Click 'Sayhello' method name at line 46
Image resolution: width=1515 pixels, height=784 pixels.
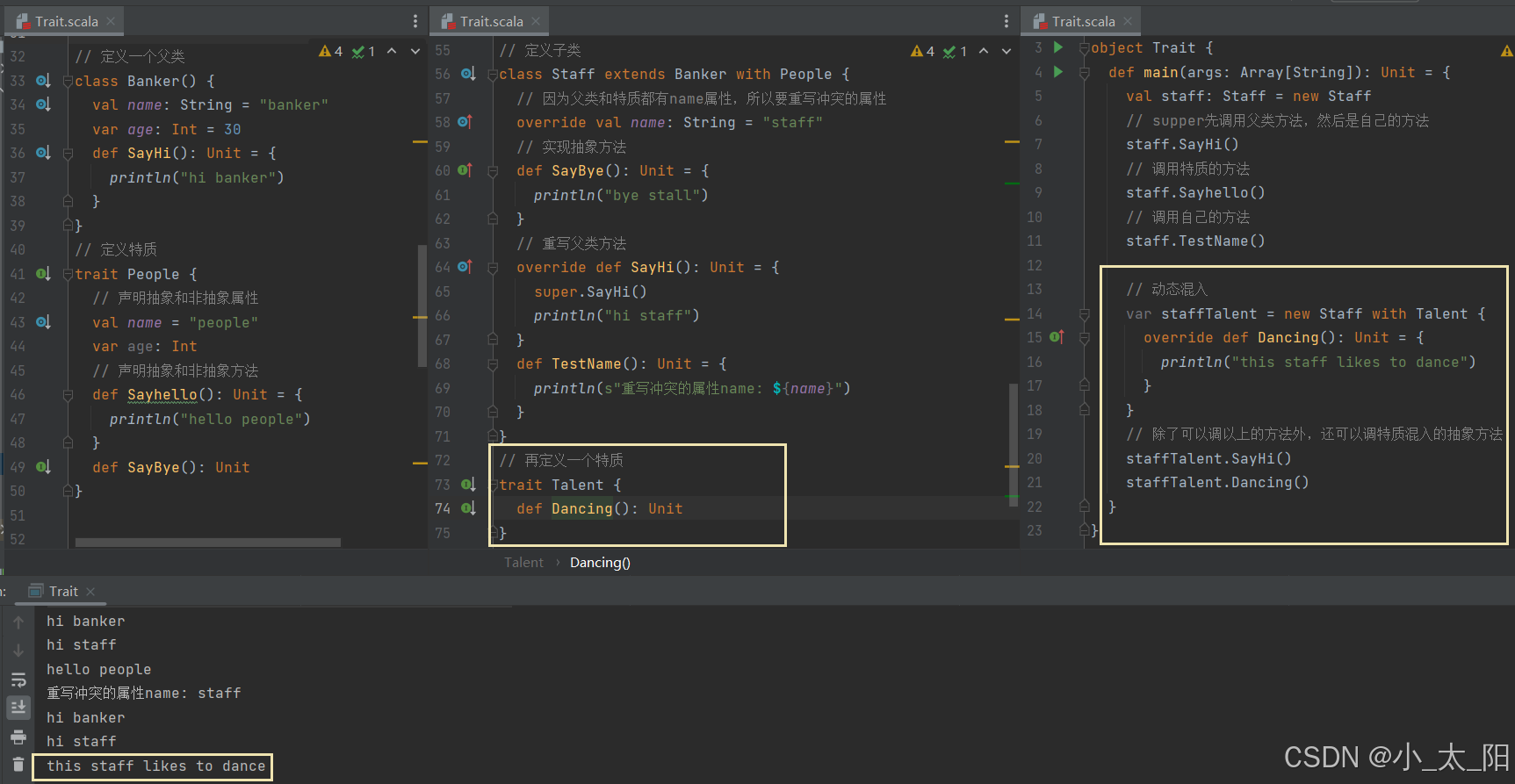[162, 395]
